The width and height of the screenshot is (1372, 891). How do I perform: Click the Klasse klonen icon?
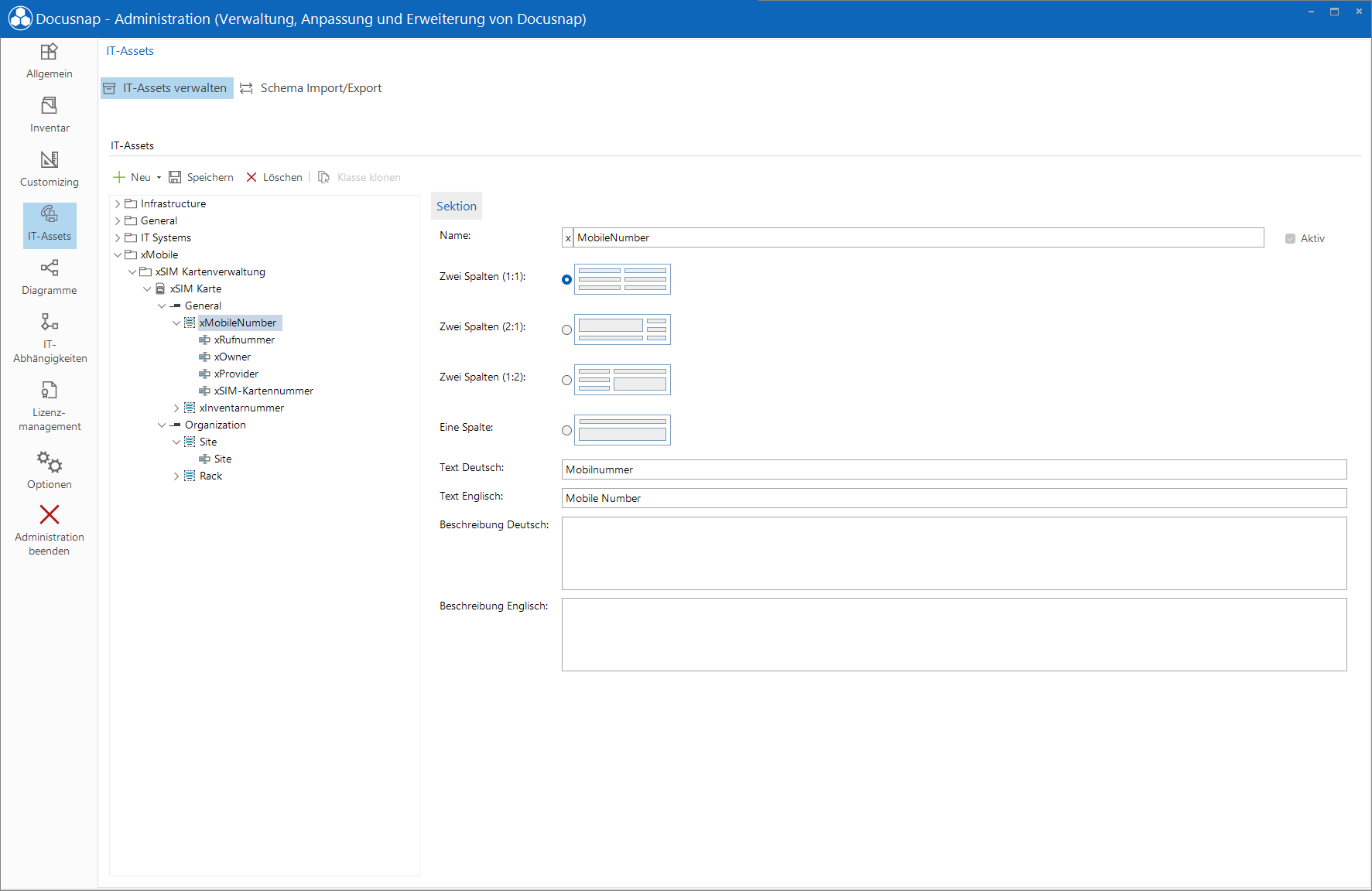324,177
